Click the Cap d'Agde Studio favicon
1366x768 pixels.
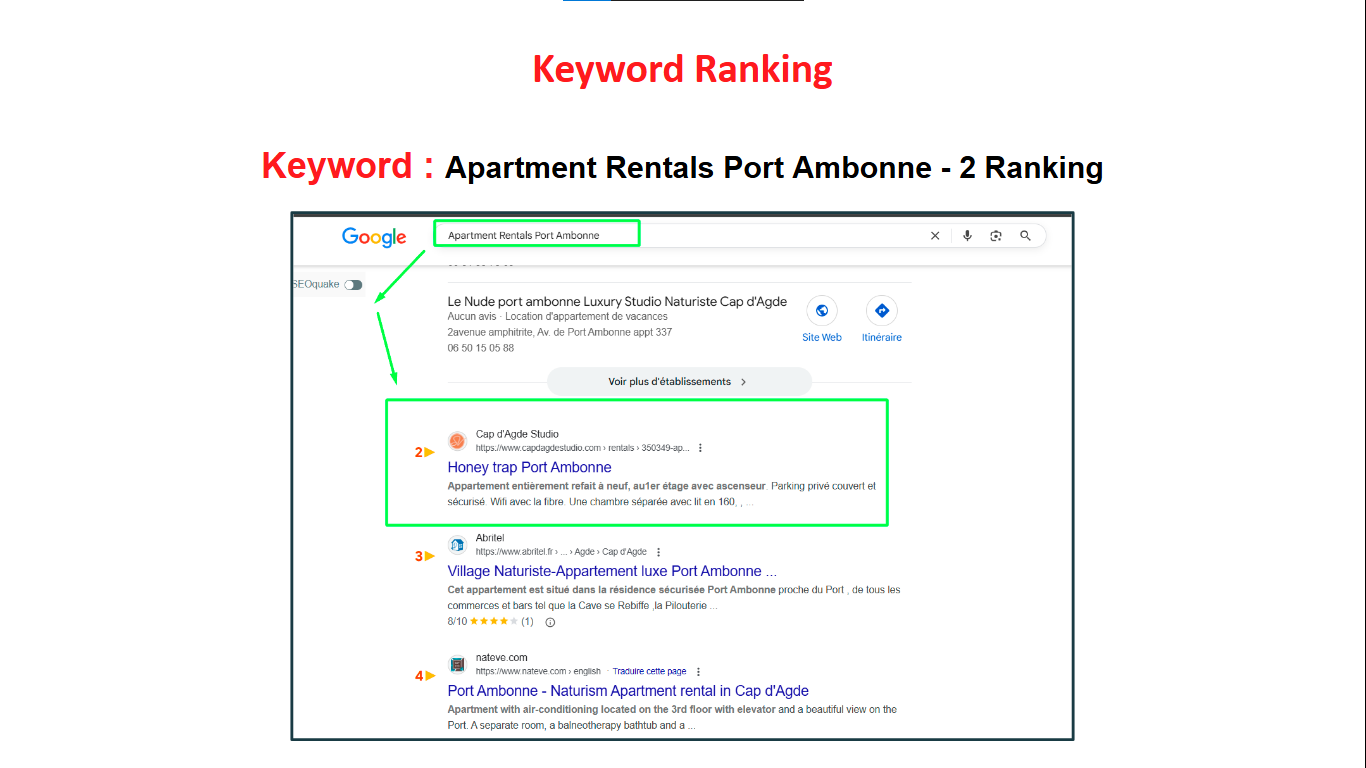point(457,441)
